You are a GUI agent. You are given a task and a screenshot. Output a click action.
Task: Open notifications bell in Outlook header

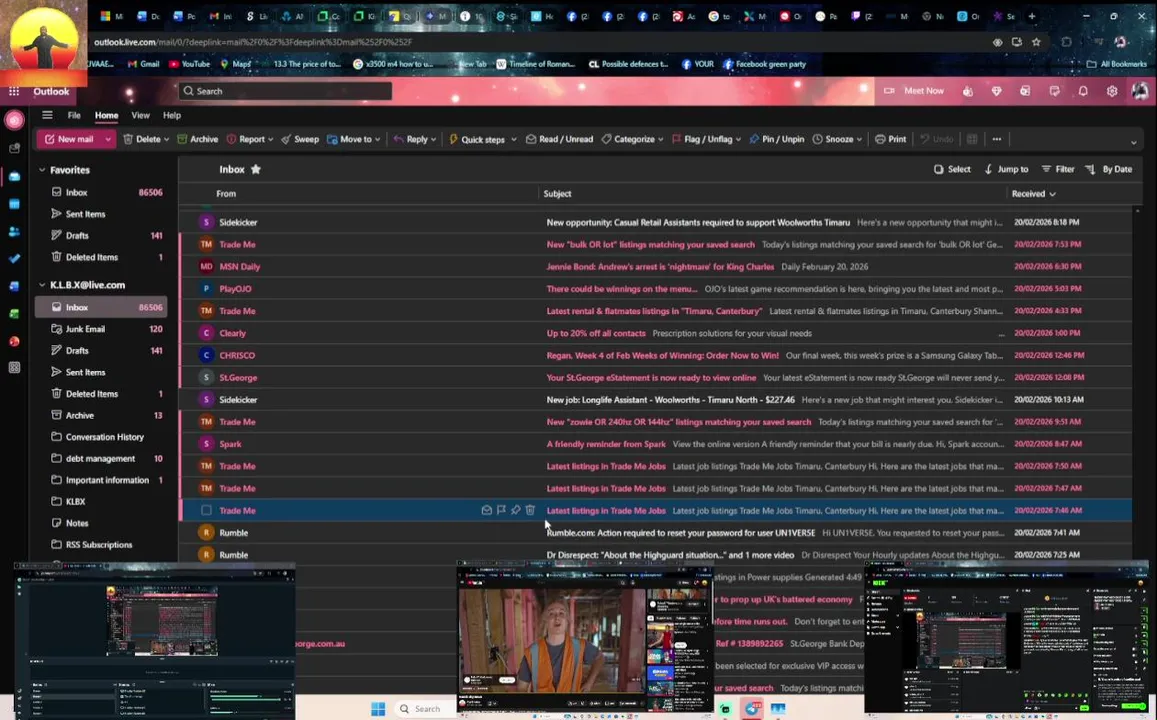pyautogui.click(x=1083, y=91)
